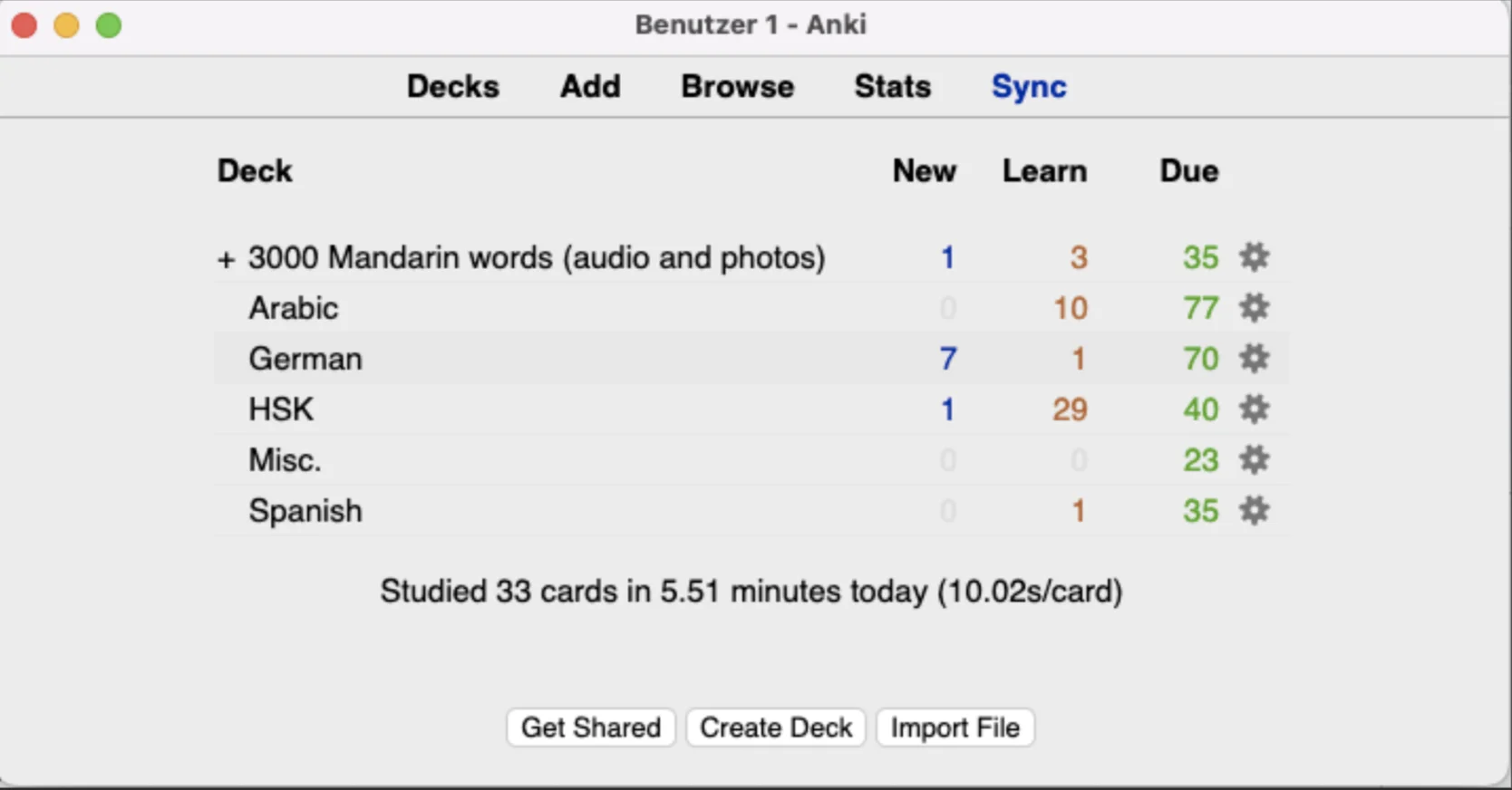Select the Decks tab
1512x790 pixels.
point(452,87)
